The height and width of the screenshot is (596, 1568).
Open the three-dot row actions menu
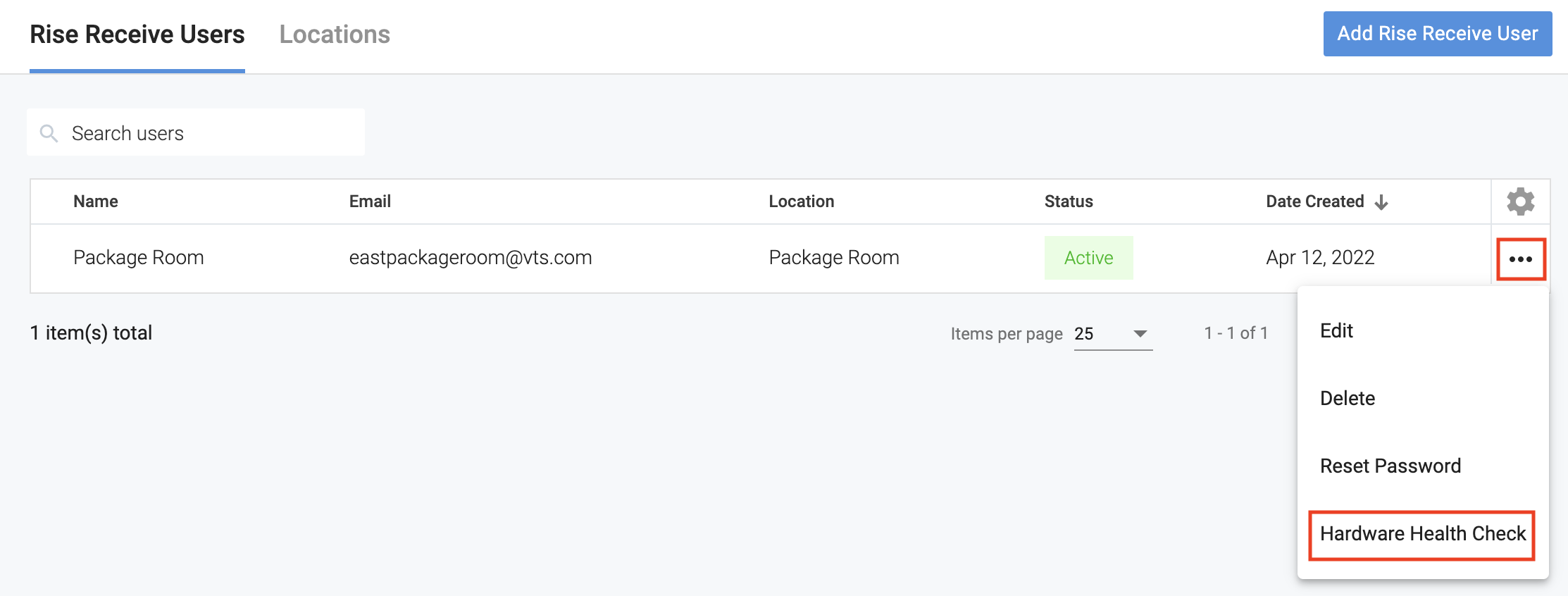tap(1520, 259)
